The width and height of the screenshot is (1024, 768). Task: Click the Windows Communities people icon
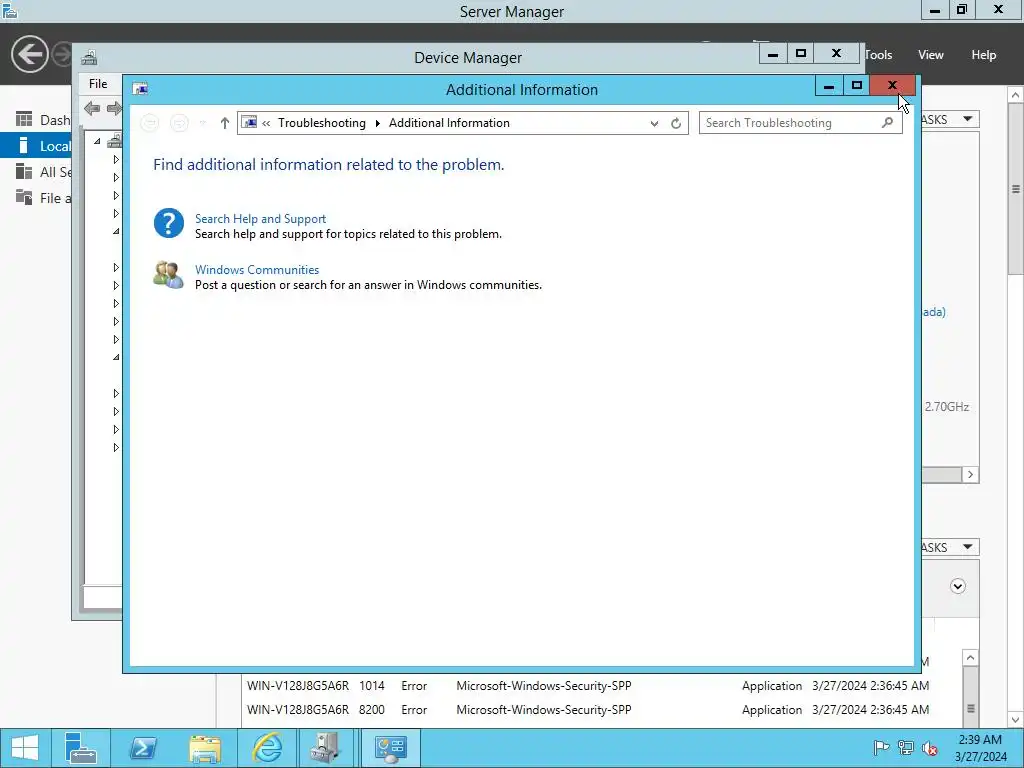[x=168, y=275]
